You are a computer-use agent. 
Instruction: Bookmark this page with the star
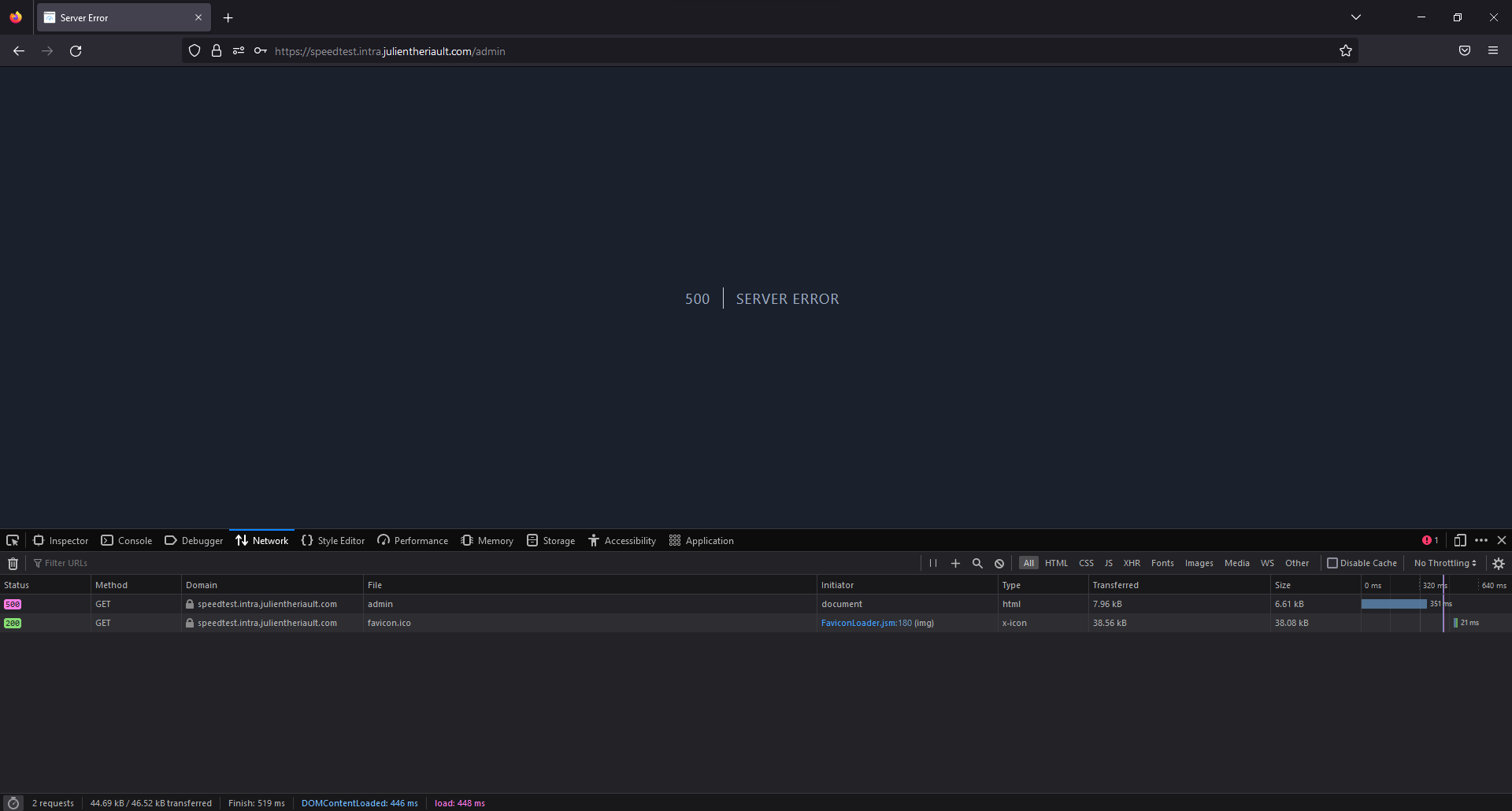pos(1346,51)
